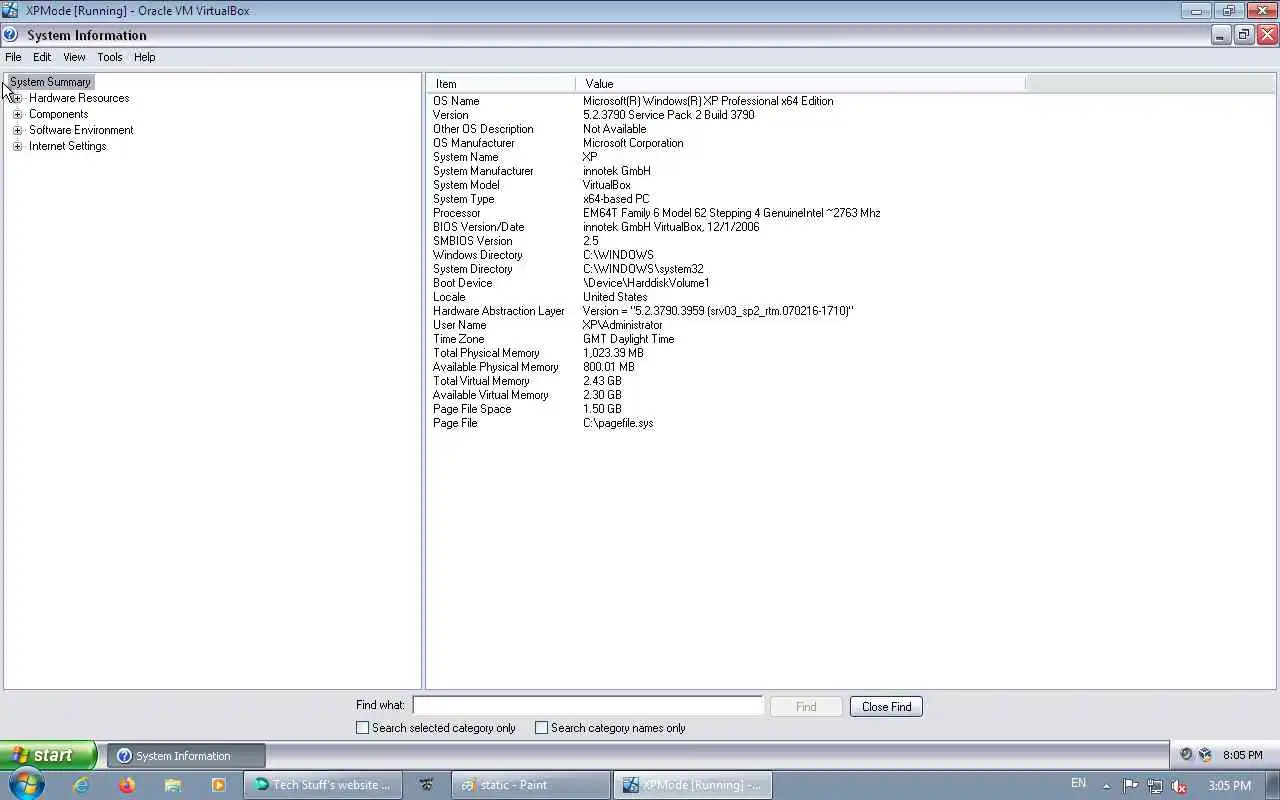Open the Edit menu
This screenshot has width=1280, height=800.
(42, 57)
